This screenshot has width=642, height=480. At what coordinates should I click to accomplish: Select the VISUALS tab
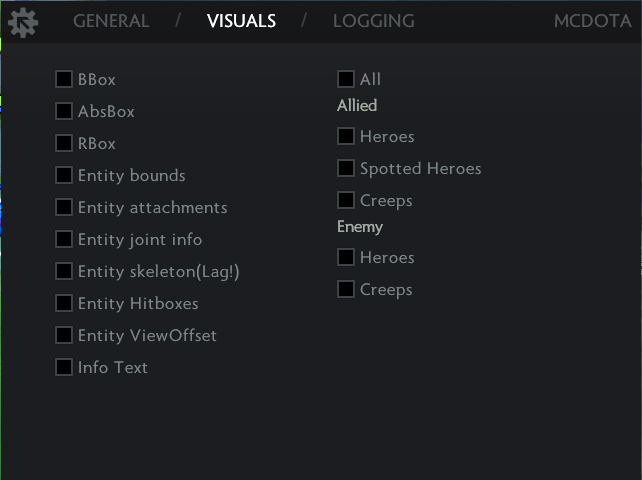241,21
